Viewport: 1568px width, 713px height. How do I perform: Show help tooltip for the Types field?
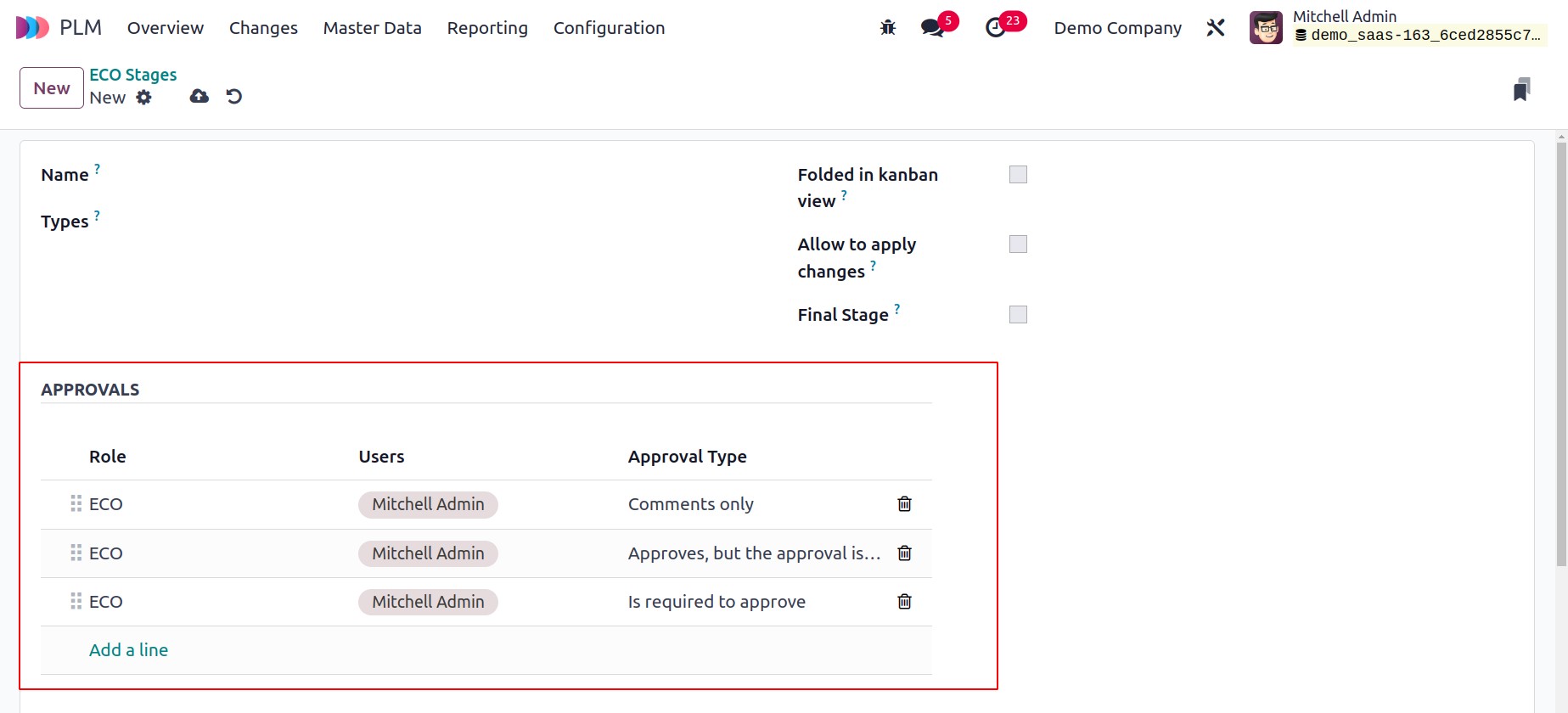(x=97, y=216)
